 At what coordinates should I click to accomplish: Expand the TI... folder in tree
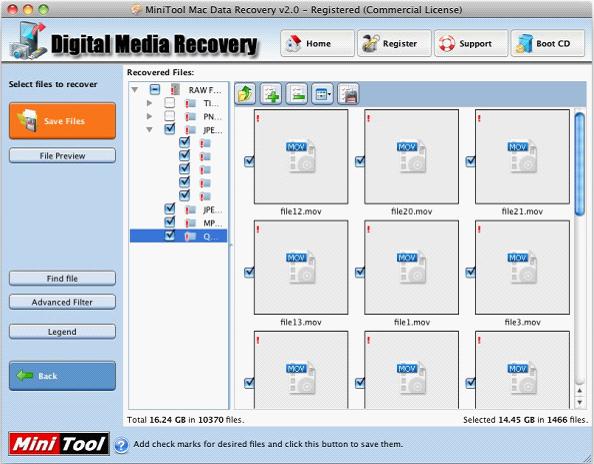(x=149, y=103)
